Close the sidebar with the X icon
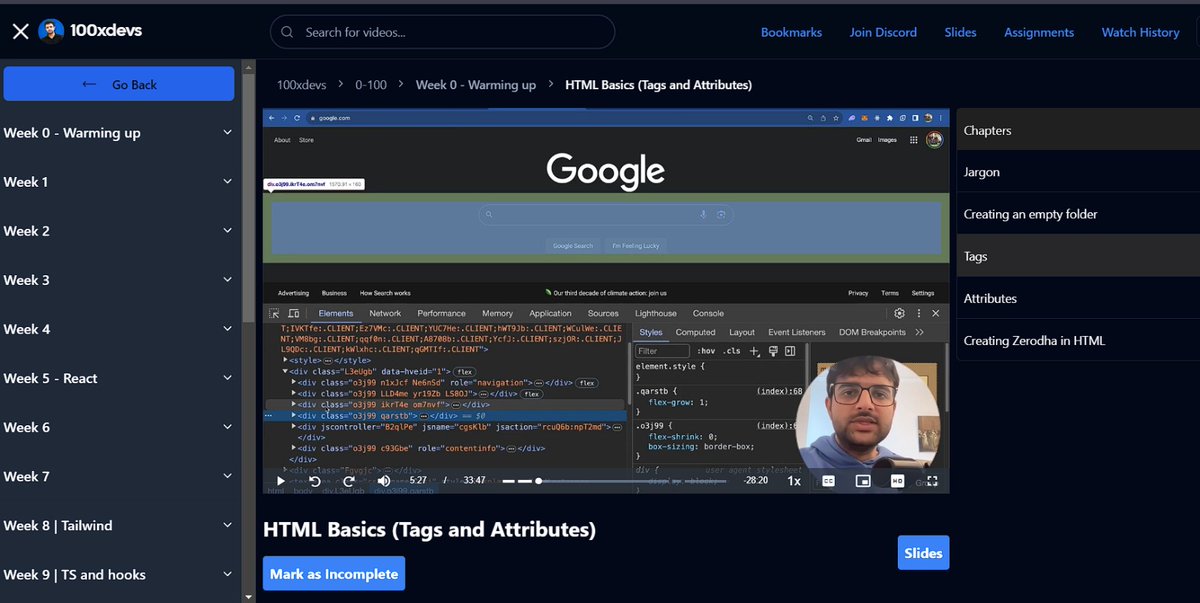 tap(21, 32)
